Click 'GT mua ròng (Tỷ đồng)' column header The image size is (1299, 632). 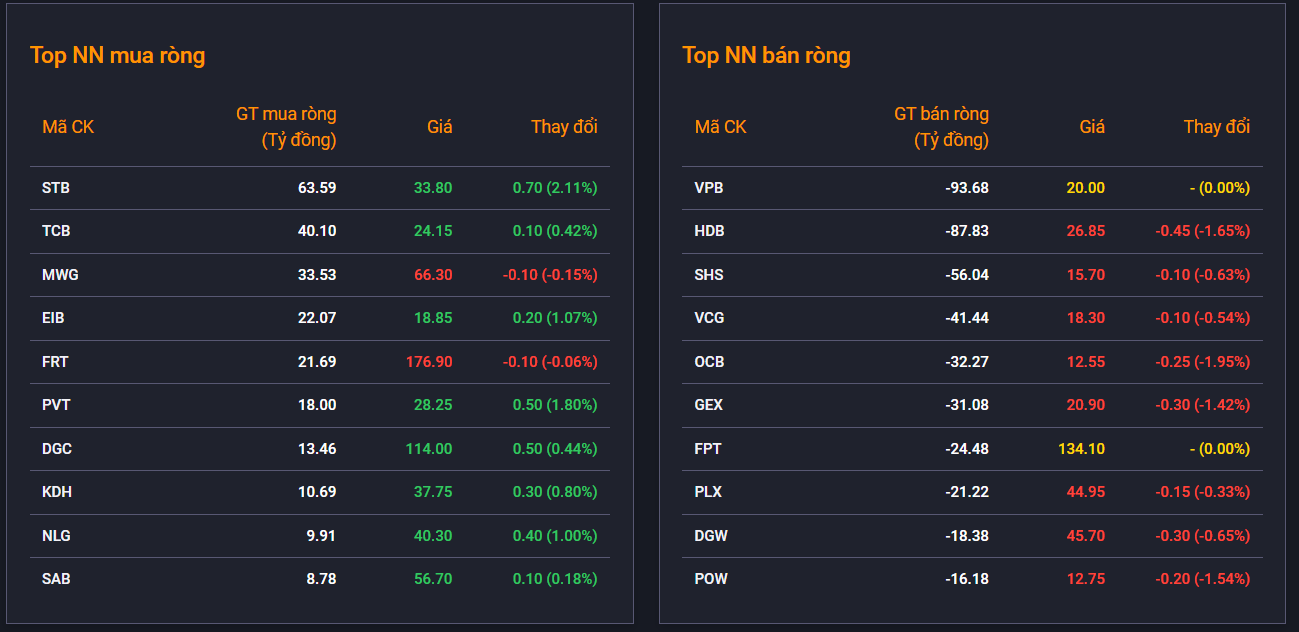tap(286, 127)
